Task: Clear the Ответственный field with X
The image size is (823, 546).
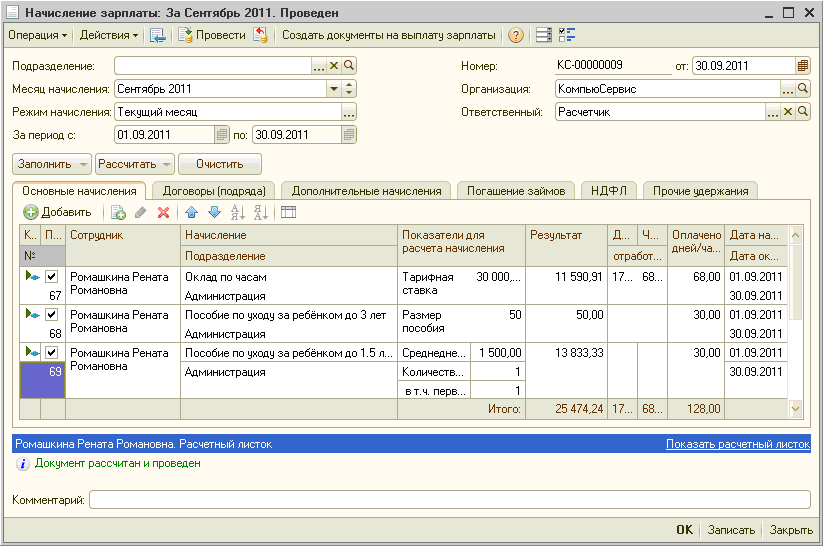Action: click(787, 112)
